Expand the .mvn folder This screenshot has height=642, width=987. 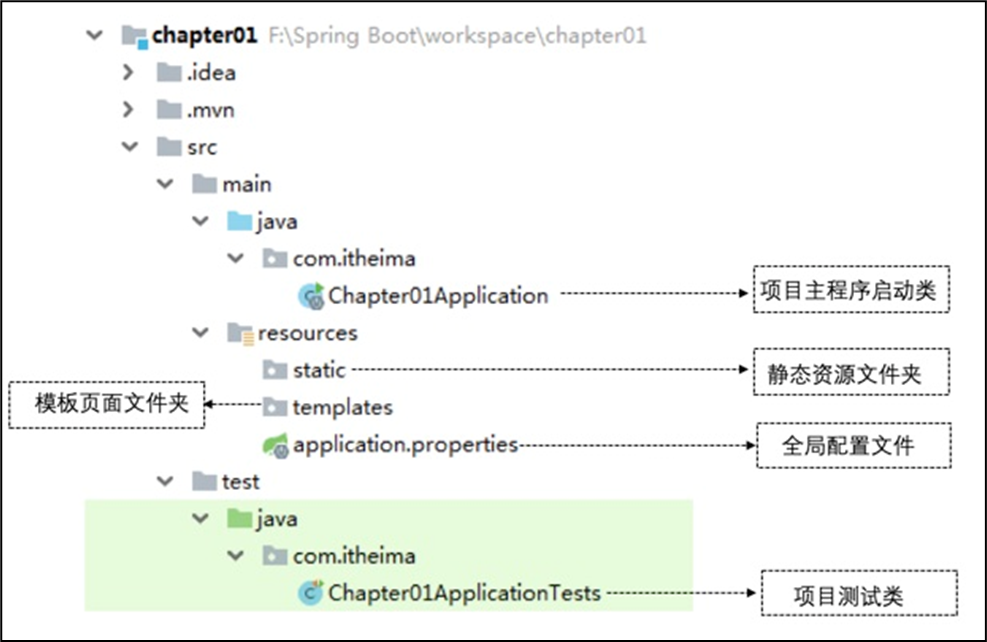tap(128, 110)
